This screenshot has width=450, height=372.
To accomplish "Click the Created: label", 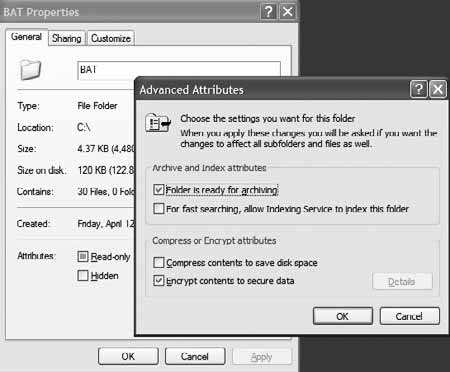I will pyautogui.click(x=33, y=223).
